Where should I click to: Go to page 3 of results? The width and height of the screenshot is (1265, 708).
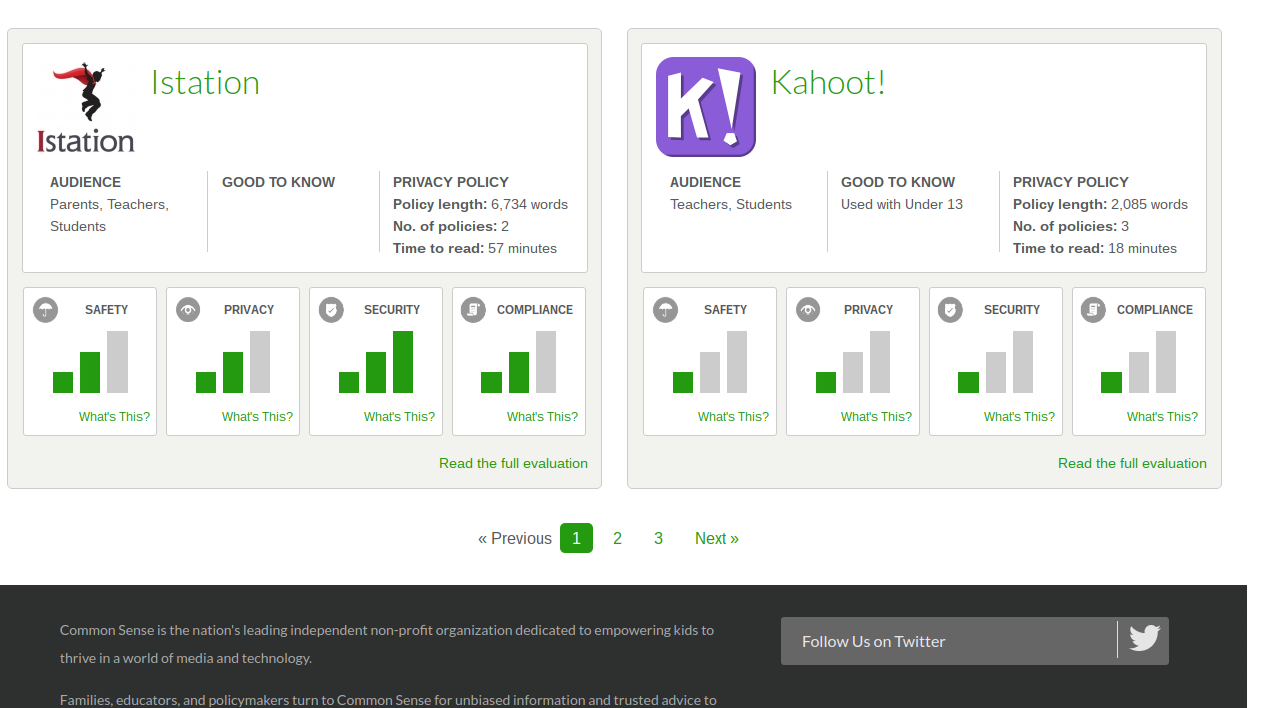(658, 538)
